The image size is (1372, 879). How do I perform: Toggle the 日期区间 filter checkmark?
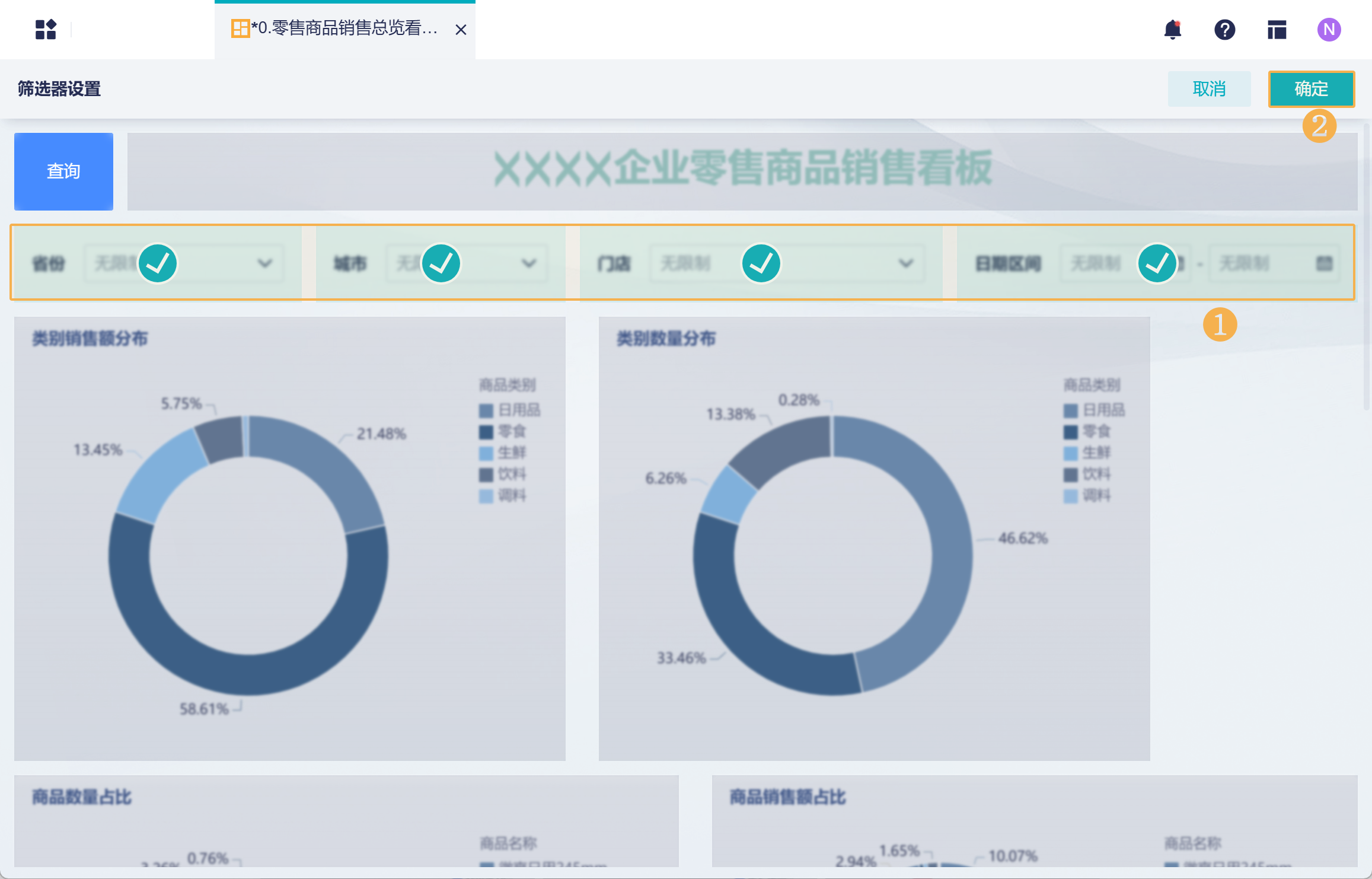1157,263
